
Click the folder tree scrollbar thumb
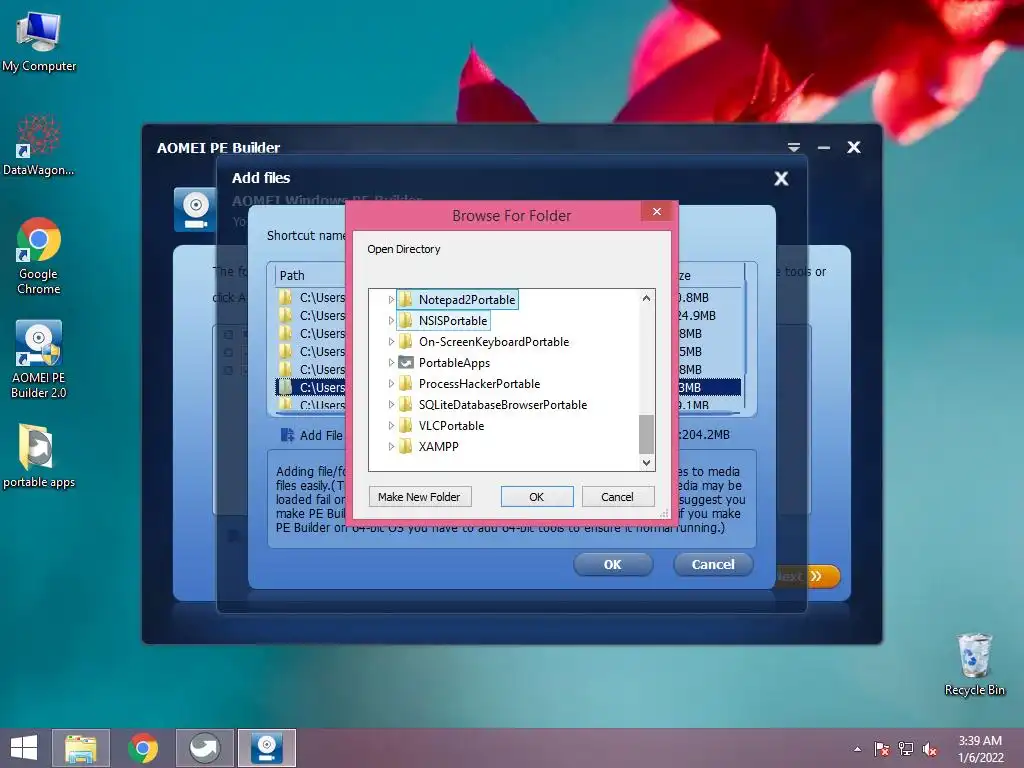pos(646,434)
